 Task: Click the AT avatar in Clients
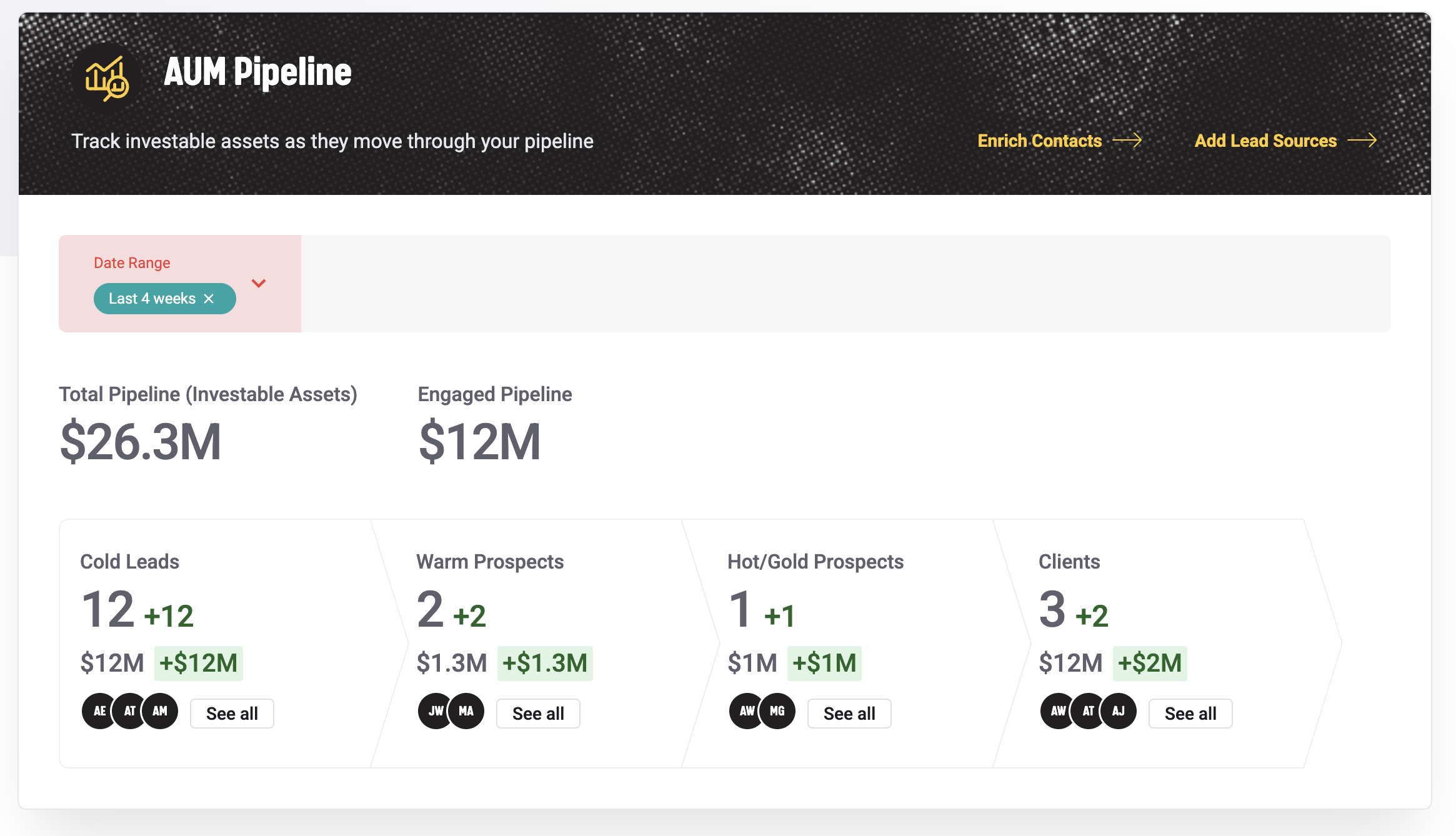click(1088, 711)
